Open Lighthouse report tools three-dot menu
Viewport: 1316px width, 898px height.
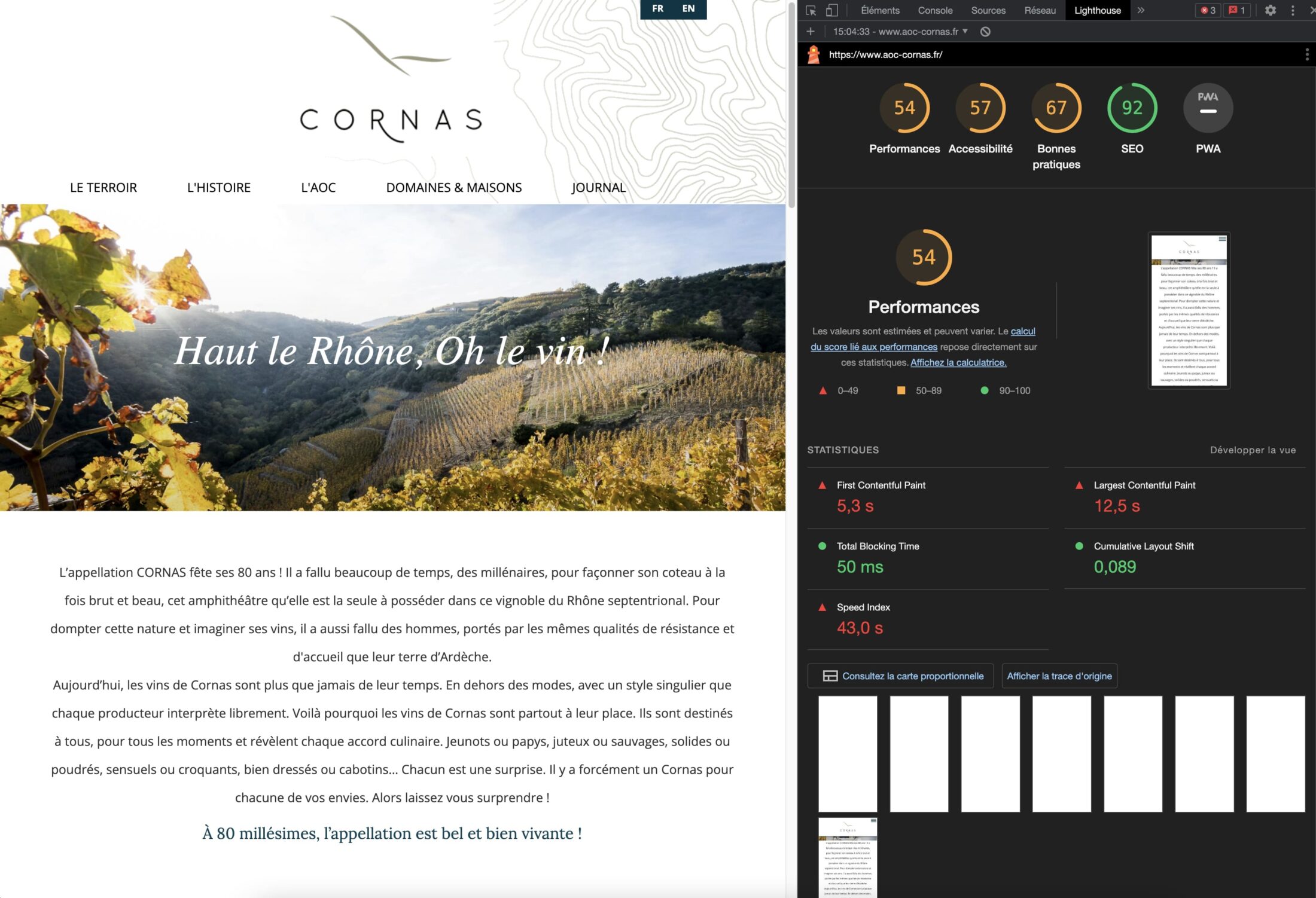click(1306, 54)
